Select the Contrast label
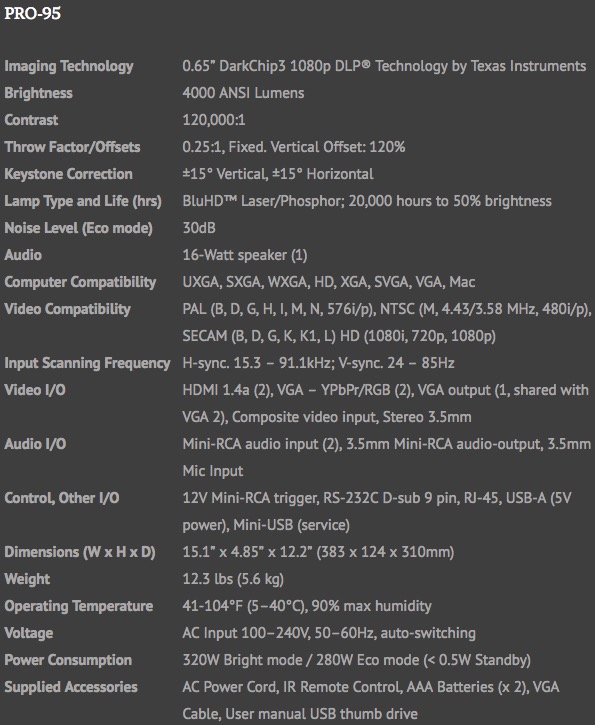Screen dimensions: 595x725 tap(31, 120)
